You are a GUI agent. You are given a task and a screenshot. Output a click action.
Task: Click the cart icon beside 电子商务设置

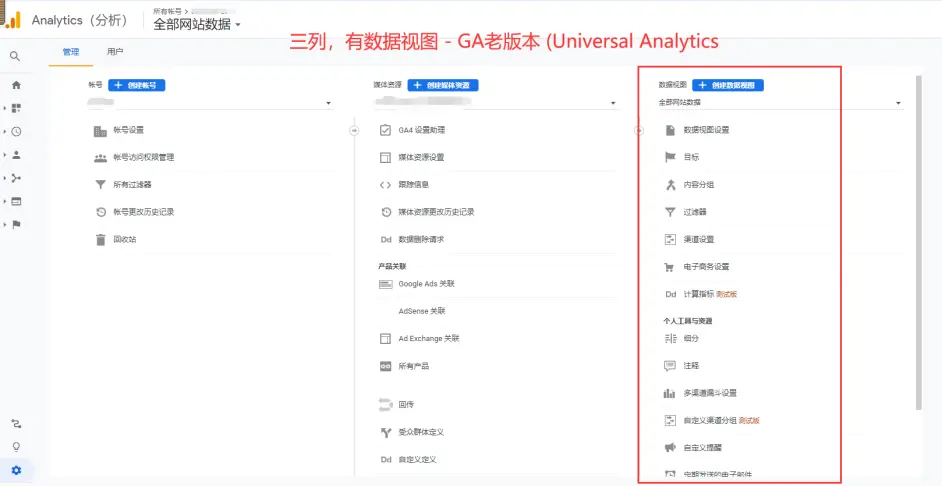pos(670,267)
